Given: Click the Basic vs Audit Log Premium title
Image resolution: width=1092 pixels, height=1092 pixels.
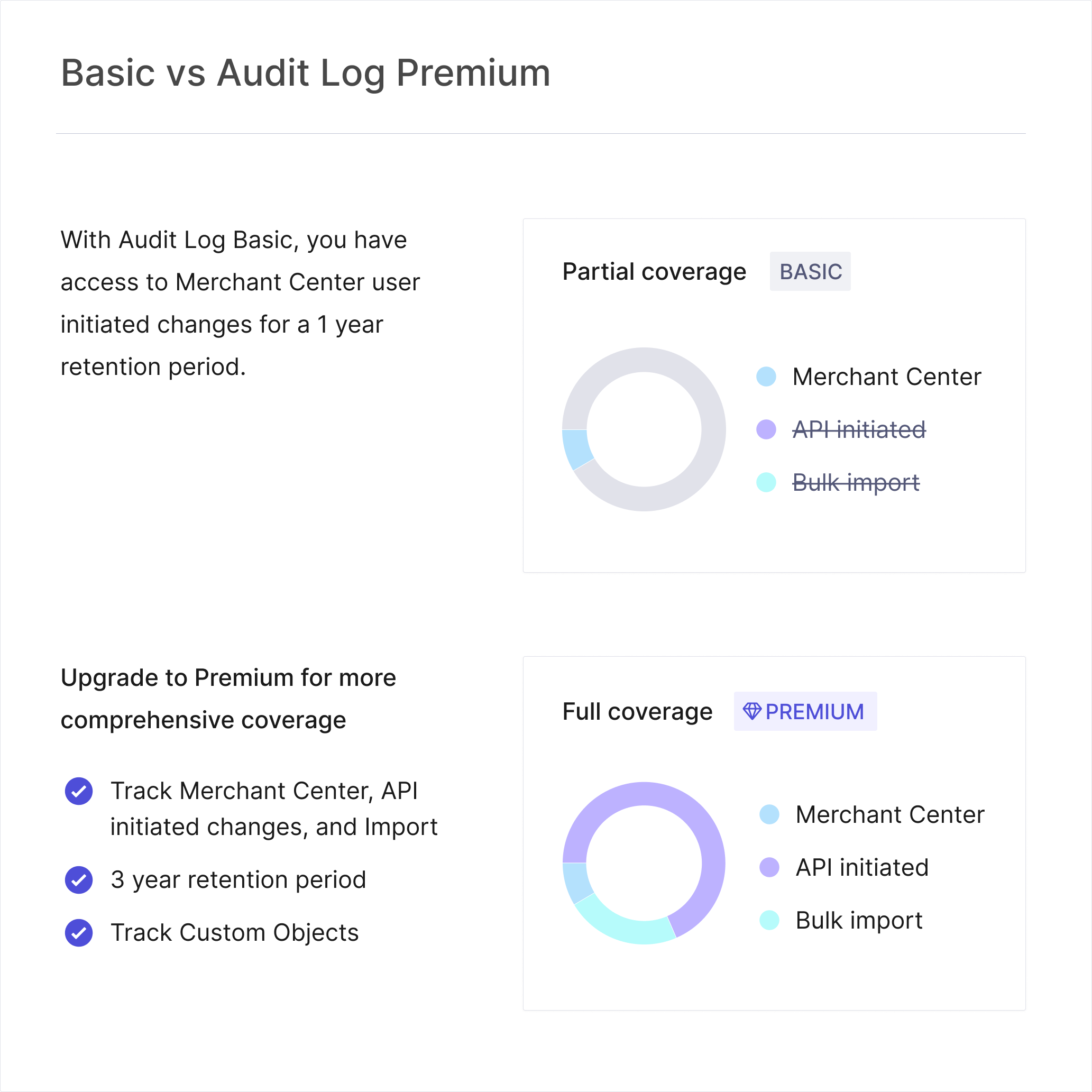Looking at the screenshot, I should tap(305, 73).
